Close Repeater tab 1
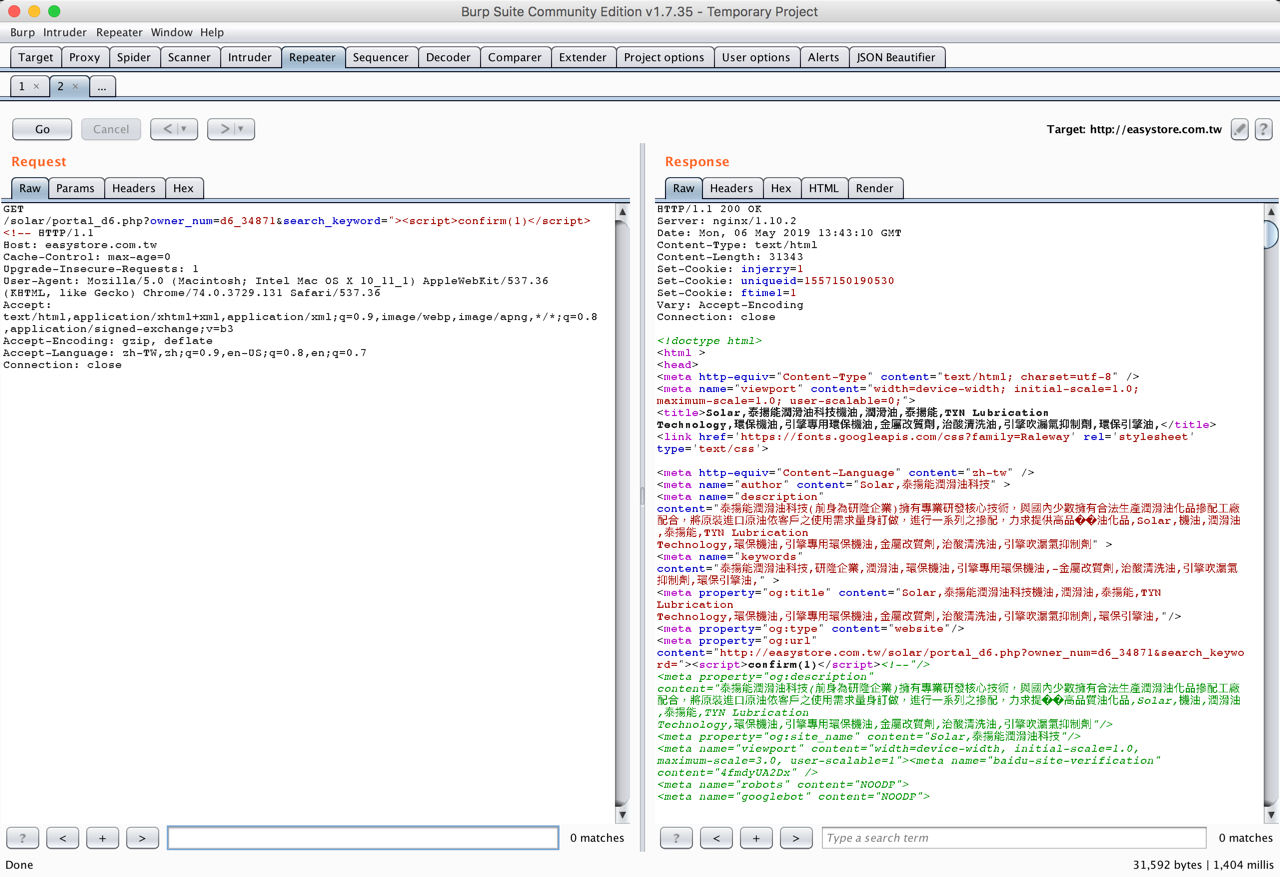This screenshot has width=1280, height=877. click(37, 87)
